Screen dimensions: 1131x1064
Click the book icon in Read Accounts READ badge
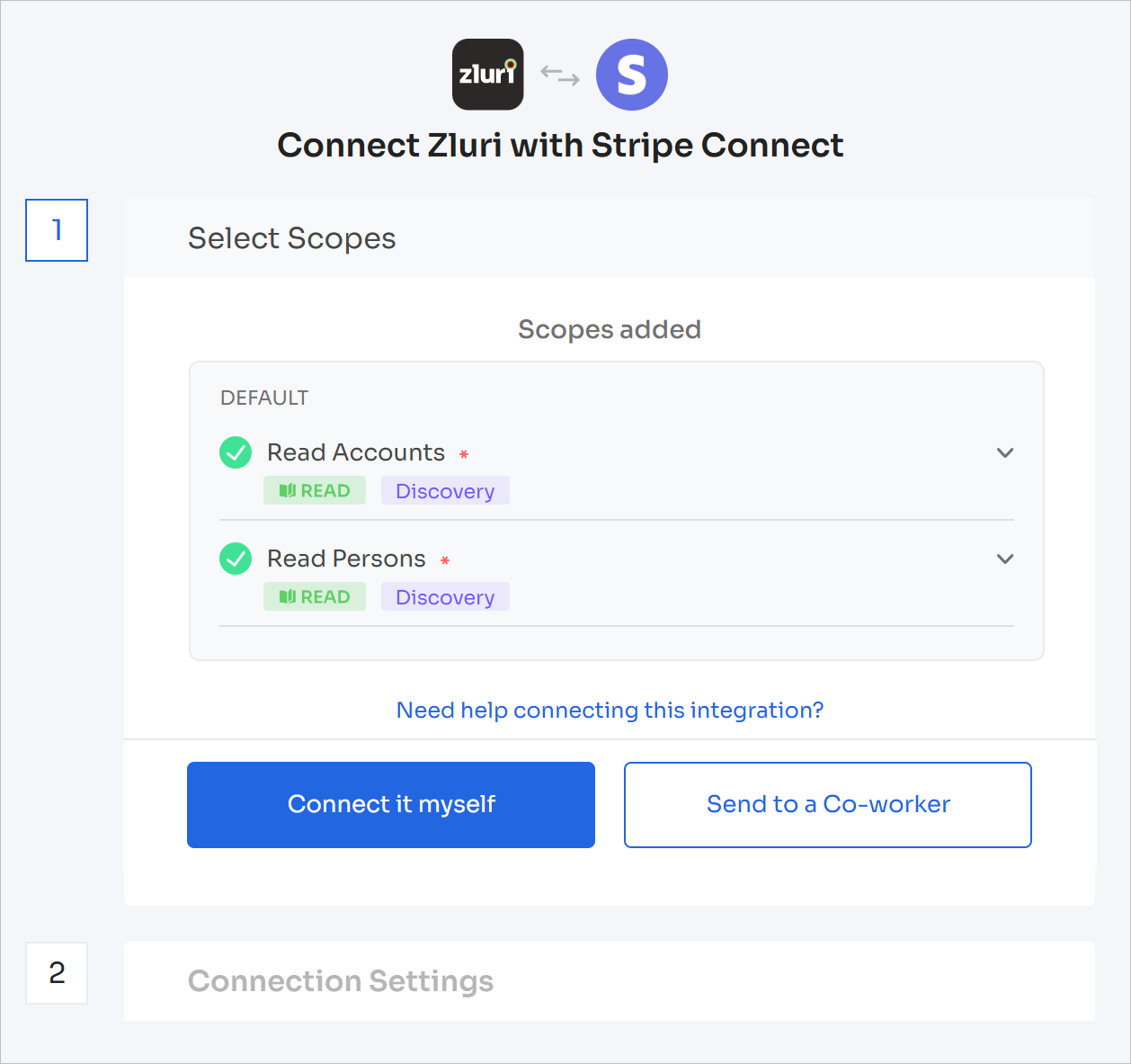288,491
